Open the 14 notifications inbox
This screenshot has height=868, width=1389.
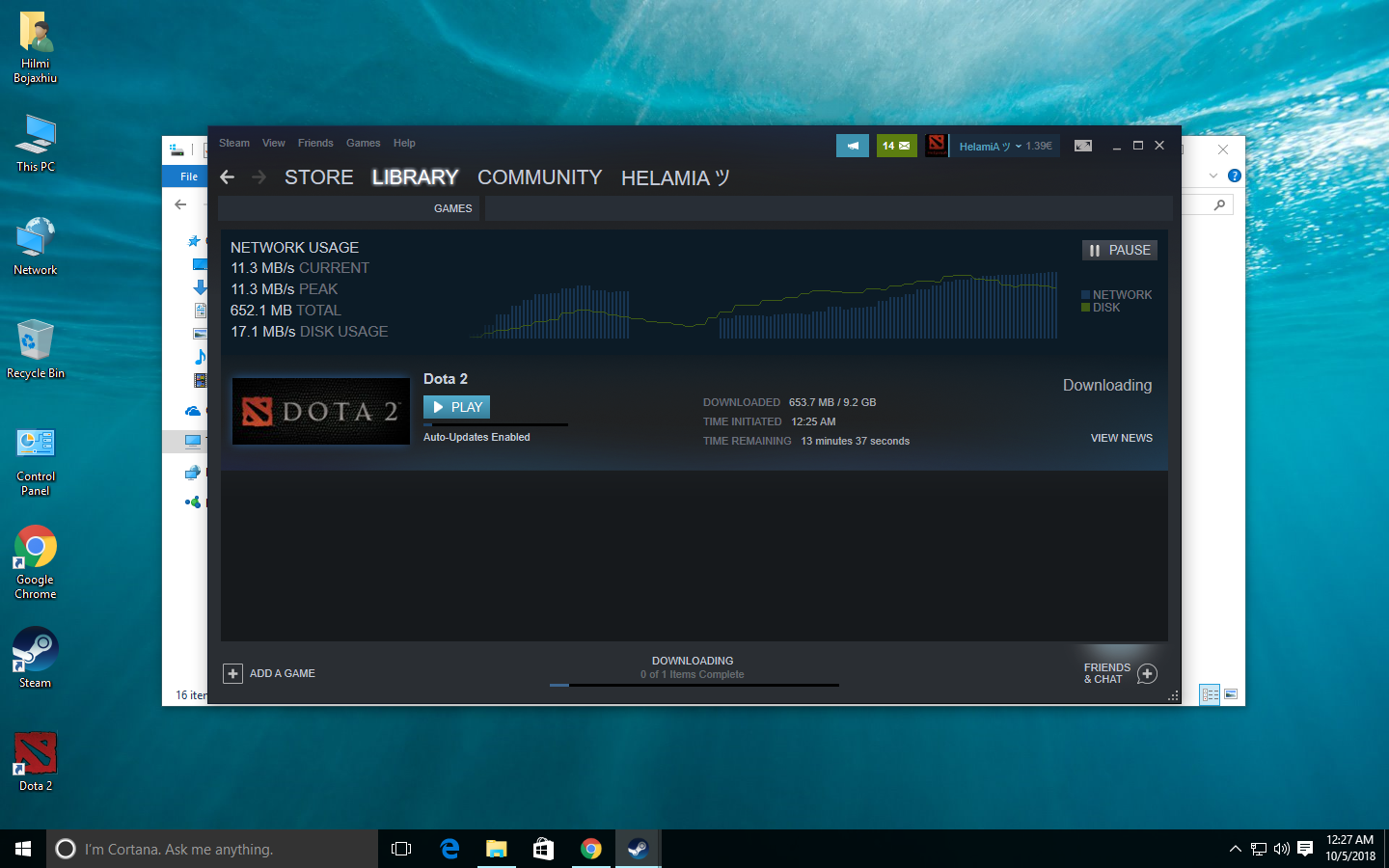pyautogui.click(x=896, y=146)
